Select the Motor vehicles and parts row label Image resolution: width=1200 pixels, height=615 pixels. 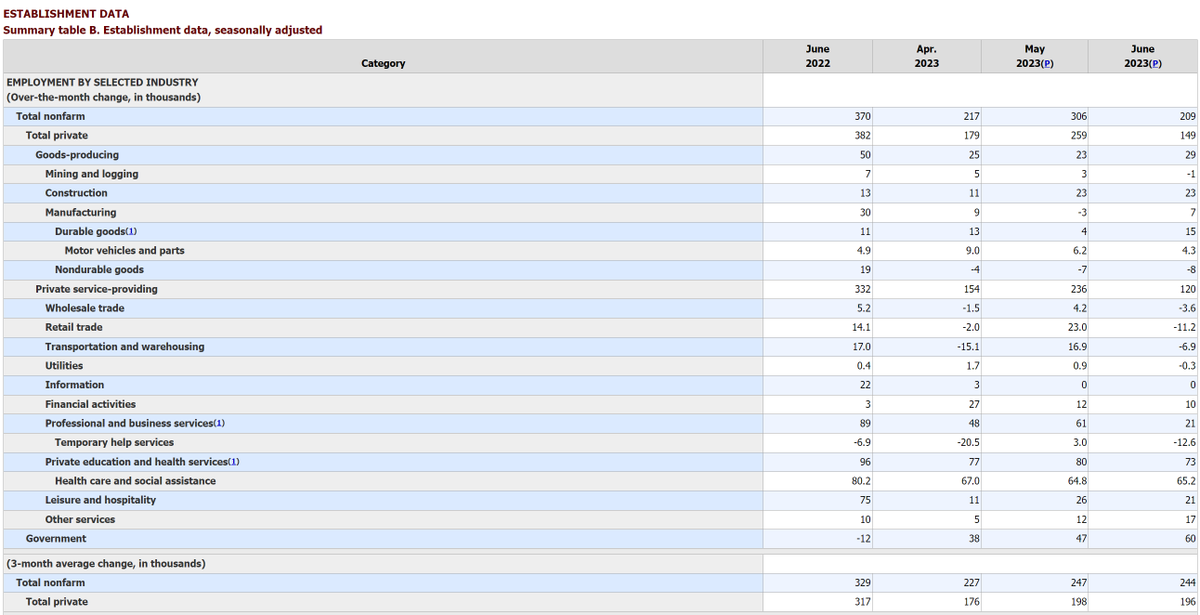[x=124, y=251]
